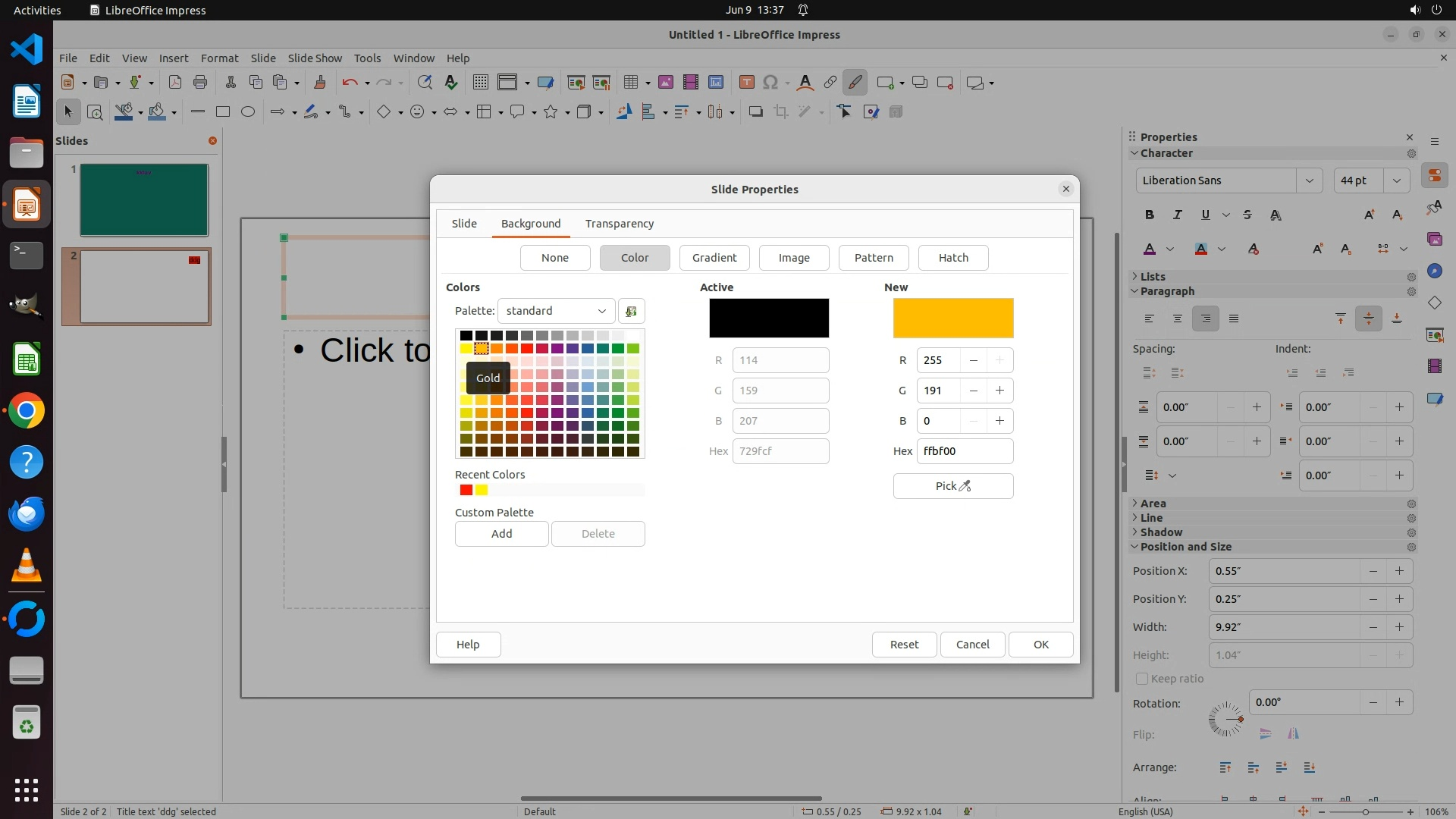Expand the Area section in Properties
This screenshot has height=819, width=1456.
coord(1153,504)
